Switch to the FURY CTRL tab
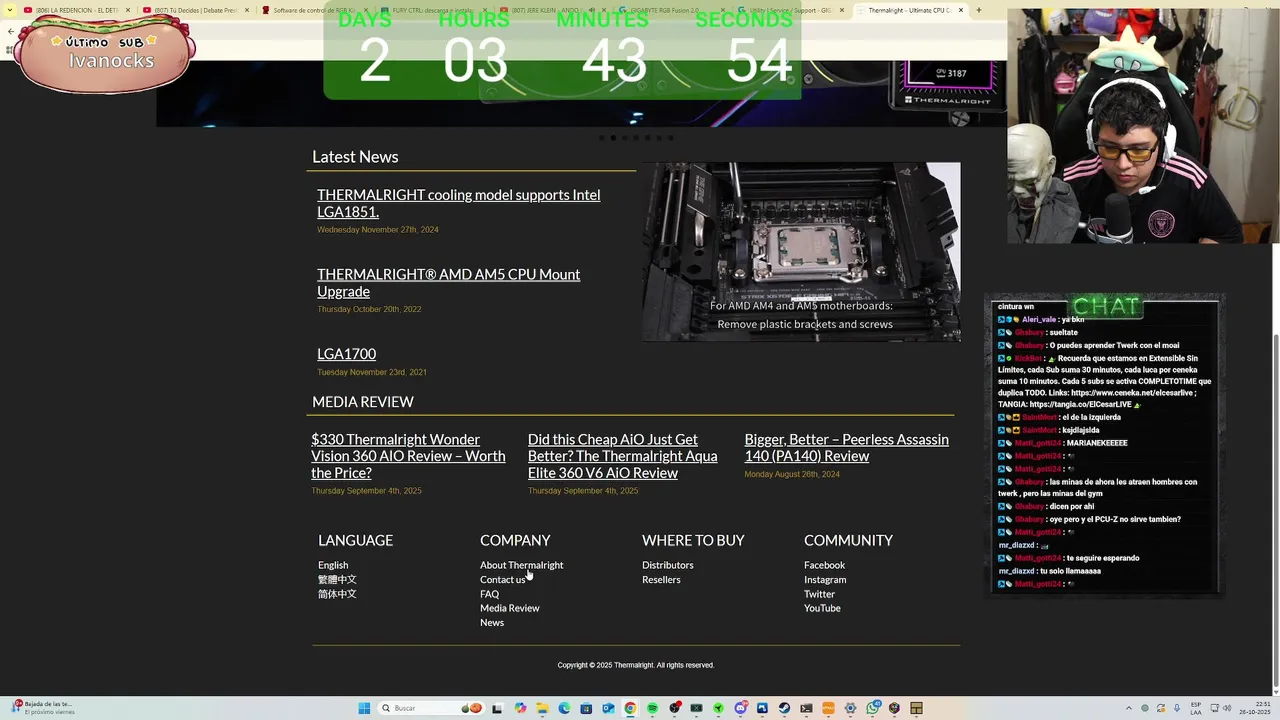Viewport: 1280px width, 720px height. point(435,10)
